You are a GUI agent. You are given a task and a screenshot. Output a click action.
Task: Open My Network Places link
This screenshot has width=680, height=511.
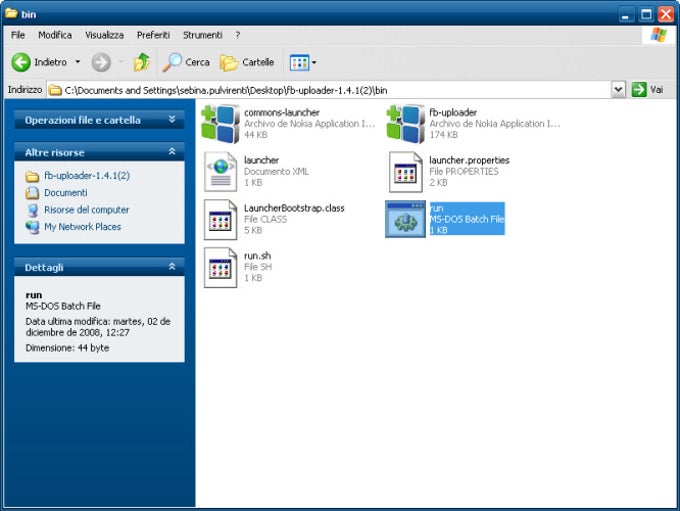pos(82,227)
